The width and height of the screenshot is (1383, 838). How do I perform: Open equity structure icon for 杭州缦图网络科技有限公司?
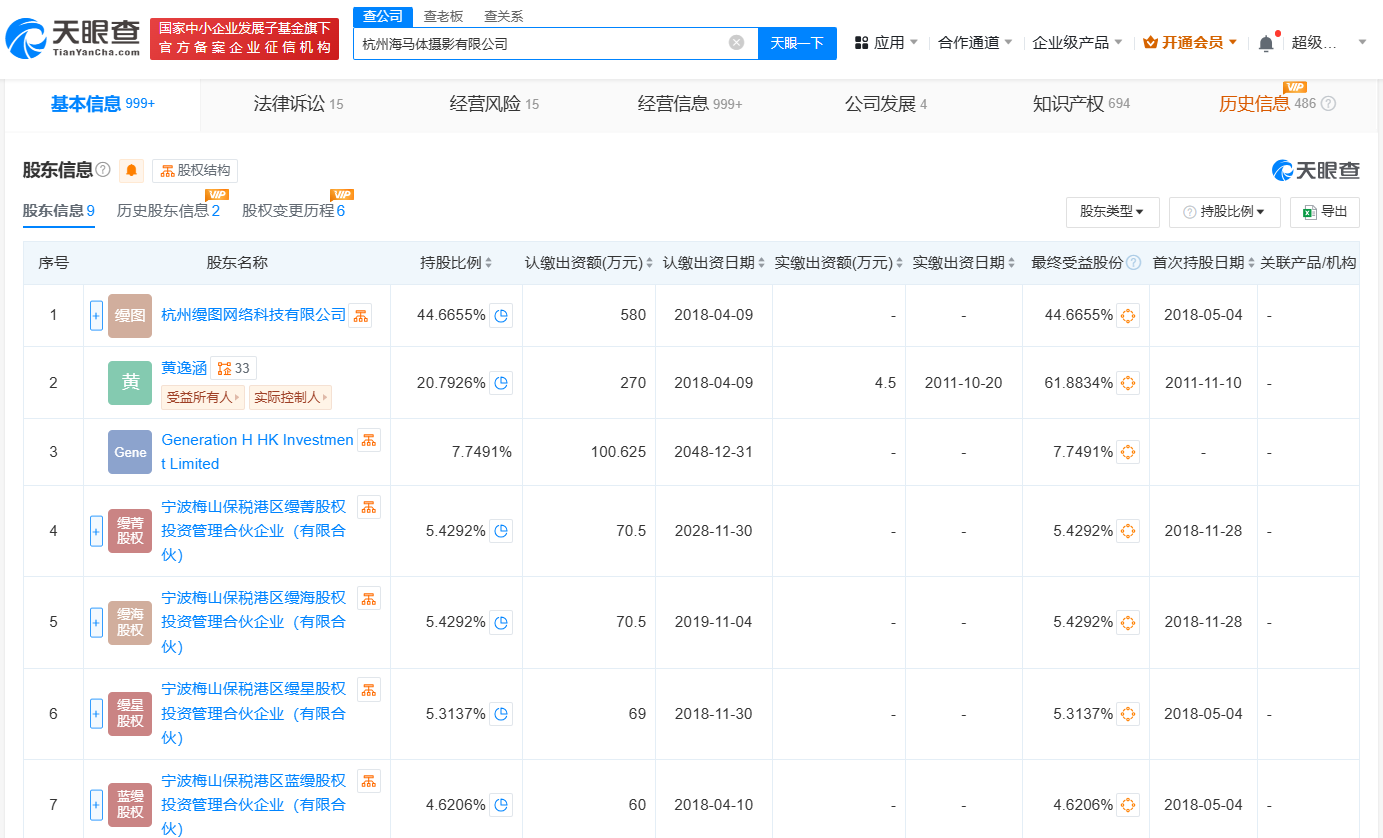pyautogui.click(x=360, y=316)
